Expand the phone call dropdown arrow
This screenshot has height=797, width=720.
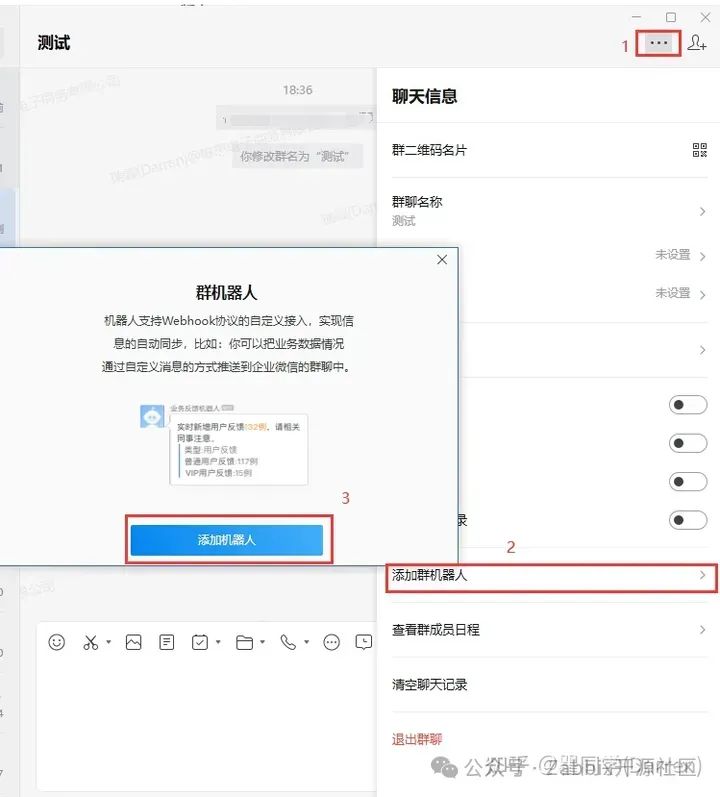tap(306, 642)
